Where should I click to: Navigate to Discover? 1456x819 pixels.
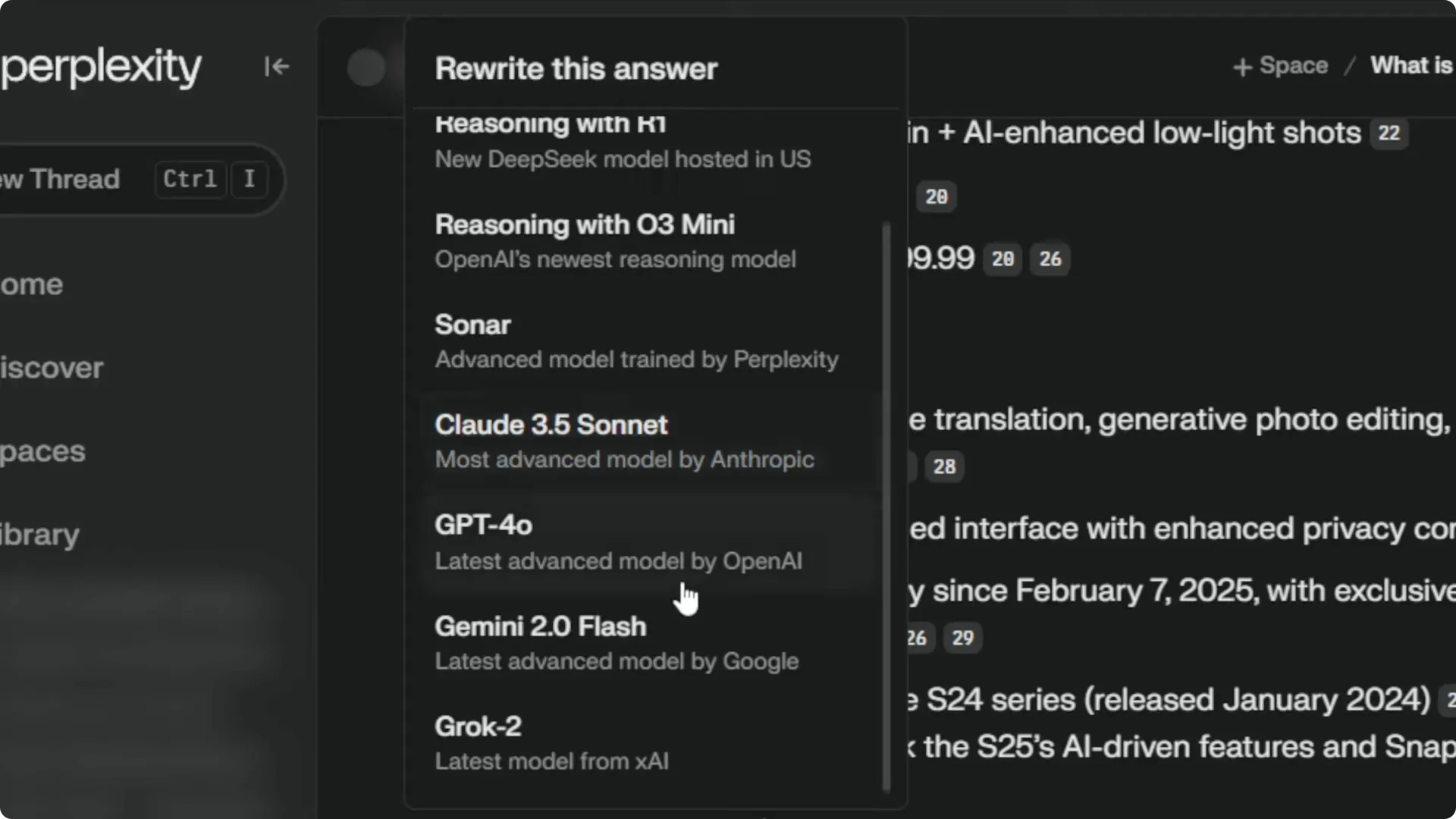(51, 368)
